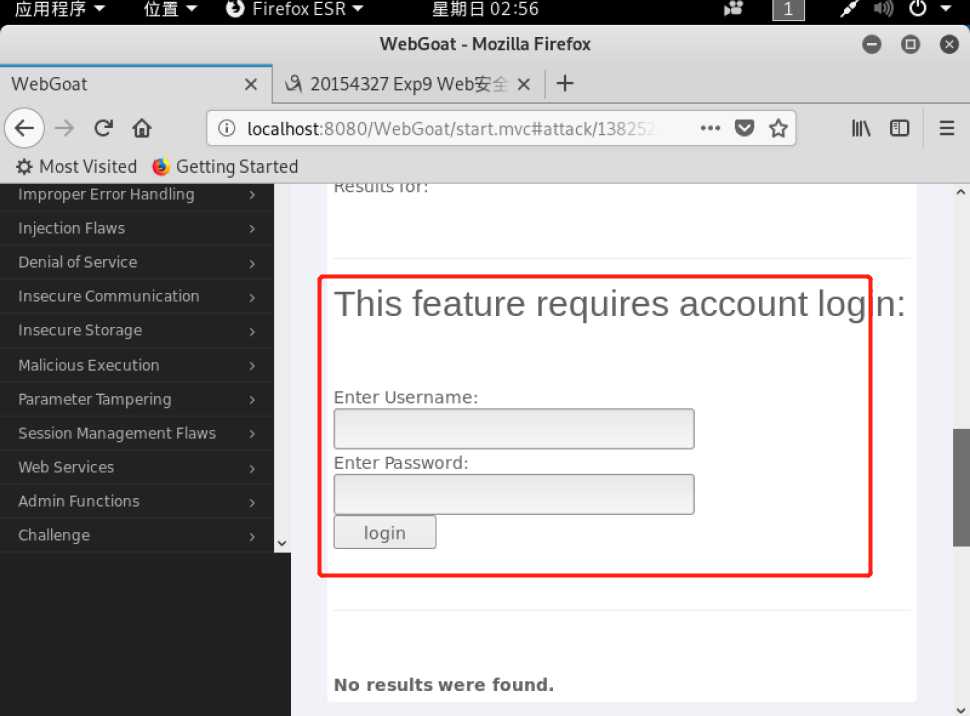Click the sidebar menu scroll-down arrow
Viewport: 970px width, 716px height.
click(x=281, y=543)
